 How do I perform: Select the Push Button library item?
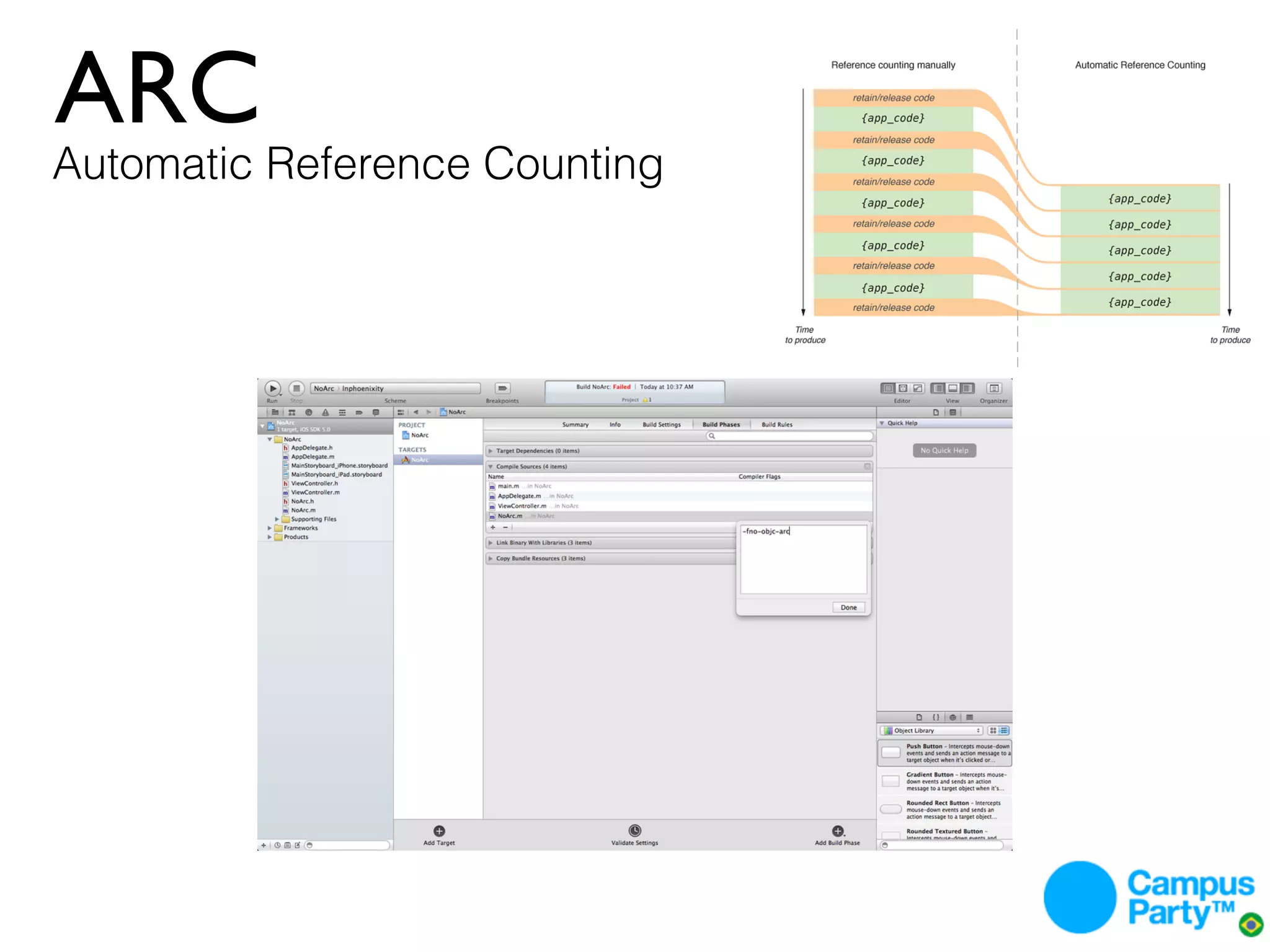[x=944, y=753]
